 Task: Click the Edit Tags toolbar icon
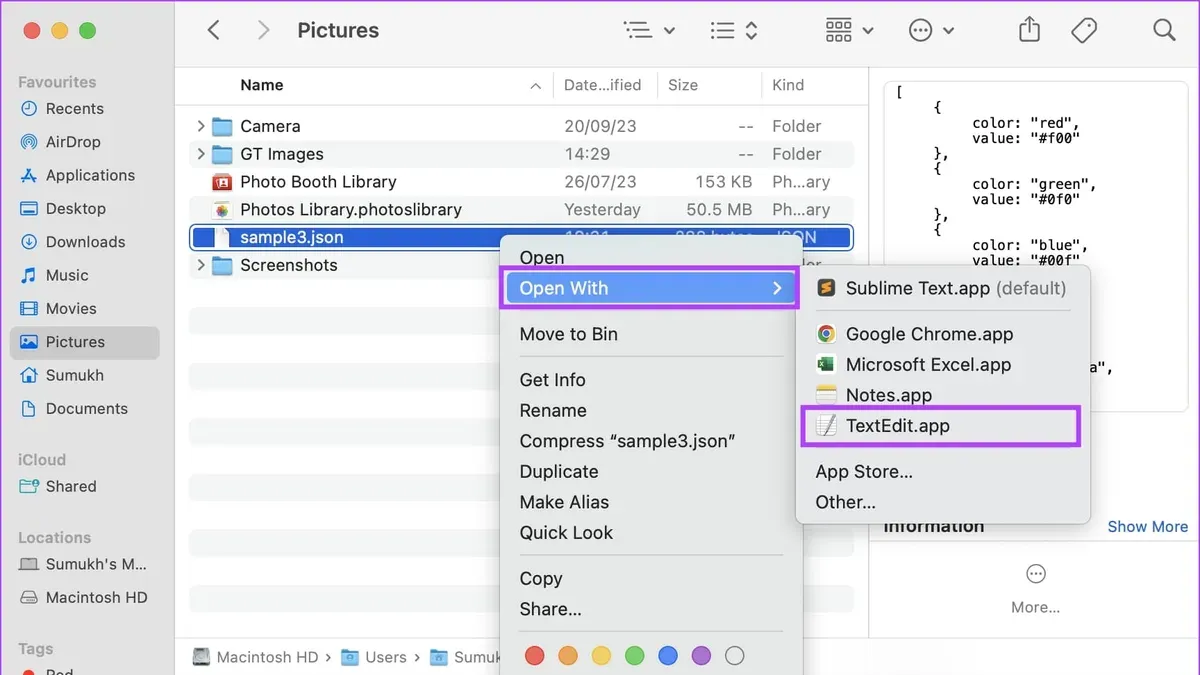tap(1084, 31)
